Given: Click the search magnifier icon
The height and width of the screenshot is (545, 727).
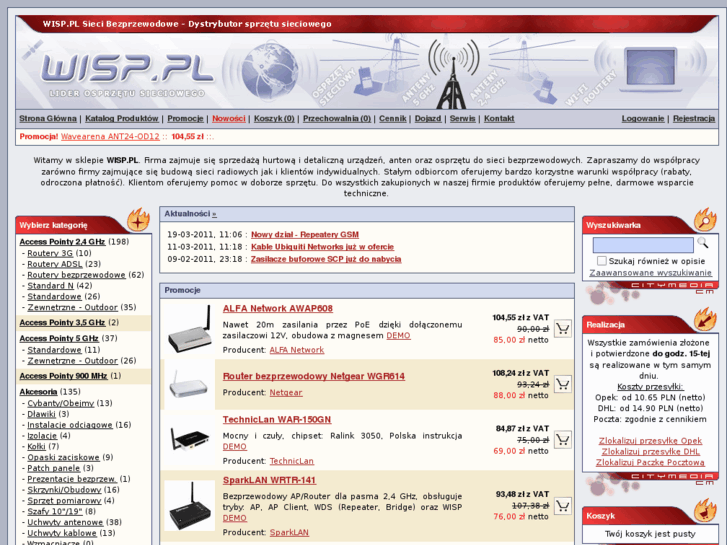Looking at the screenshot, I should [x=703, y=243].
